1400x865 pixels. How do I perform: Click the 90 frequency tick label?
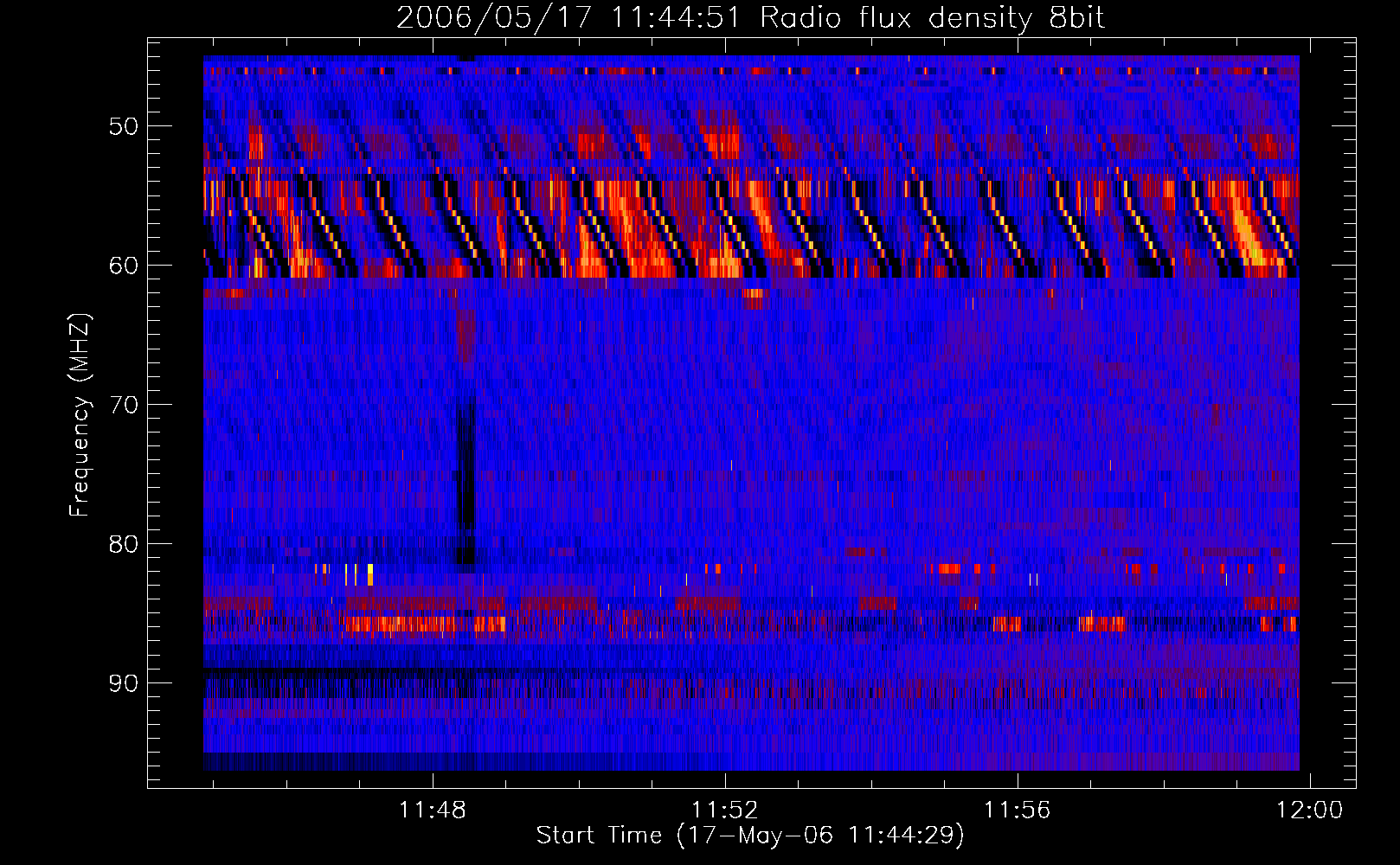pyautogui.click(x=124, y=683)
